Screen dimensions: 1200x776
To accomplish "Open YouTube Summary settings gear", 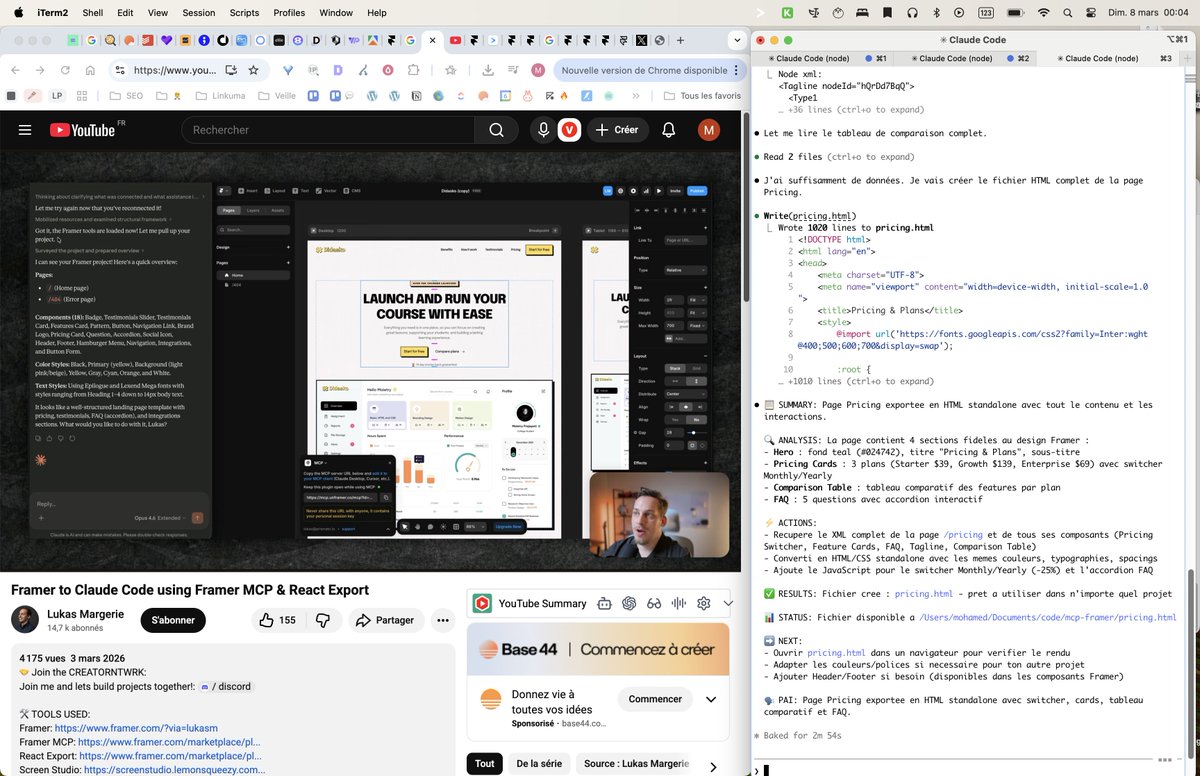I will [704, 603].
